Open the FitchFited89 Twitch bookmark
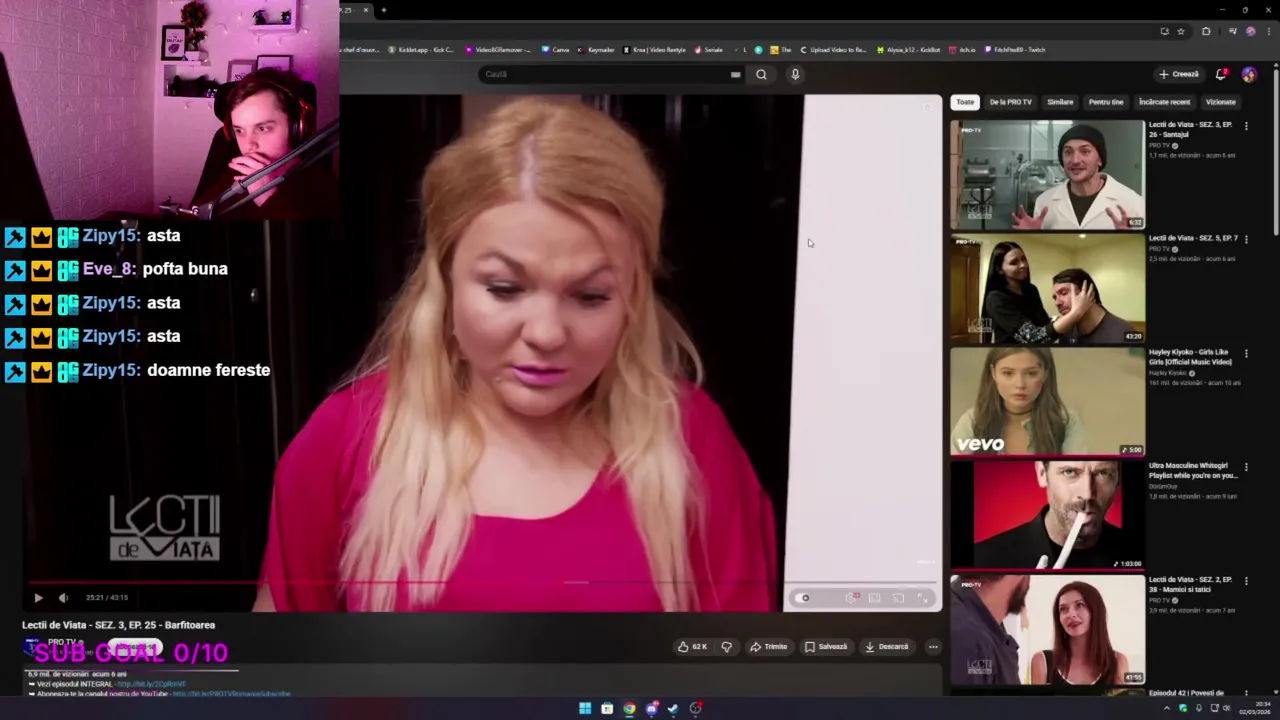This screenshot has width=1280, height=720. [x=1015, y=50]
